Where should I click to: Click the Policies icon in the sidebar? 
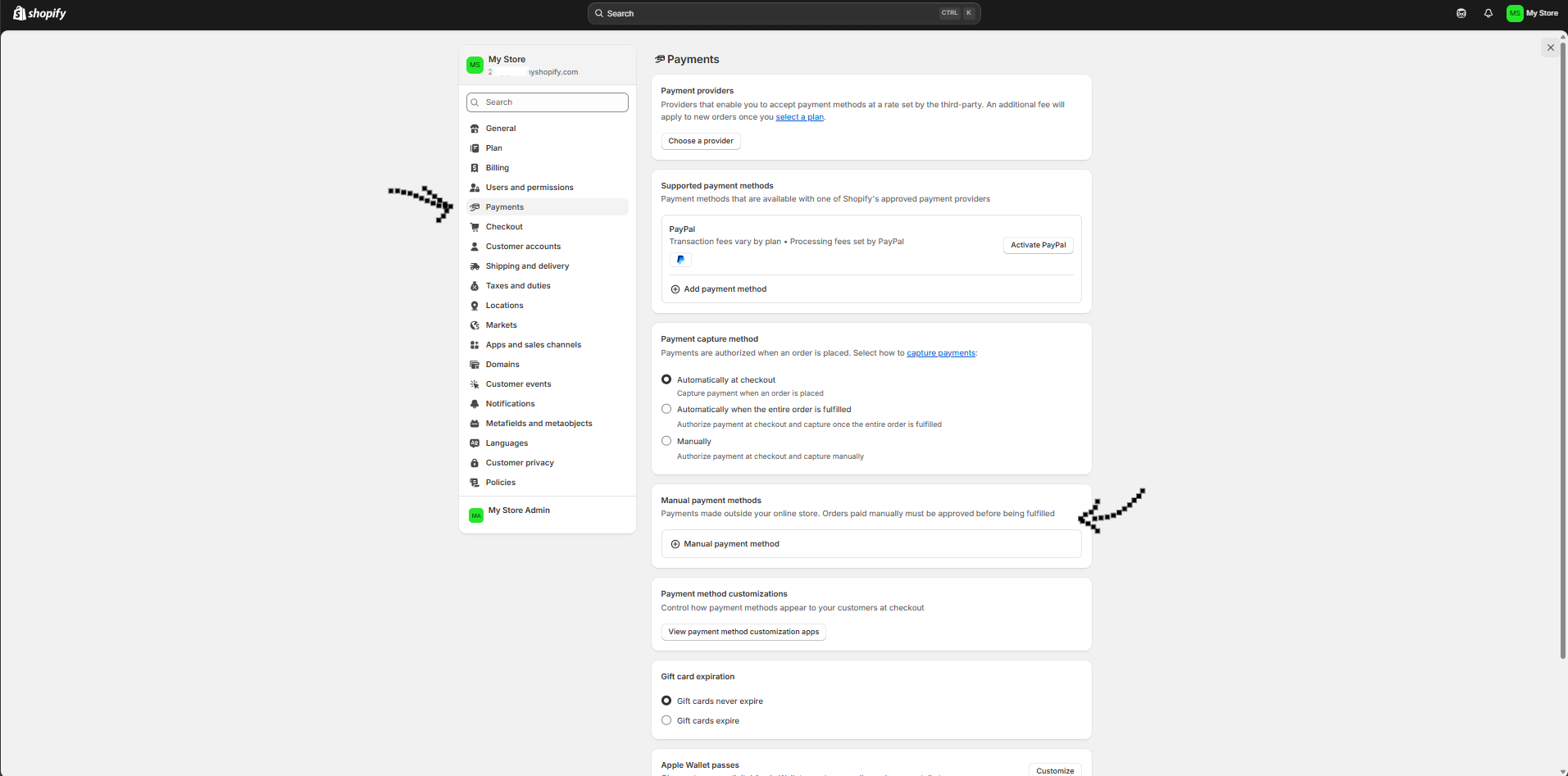coord(475,483)
